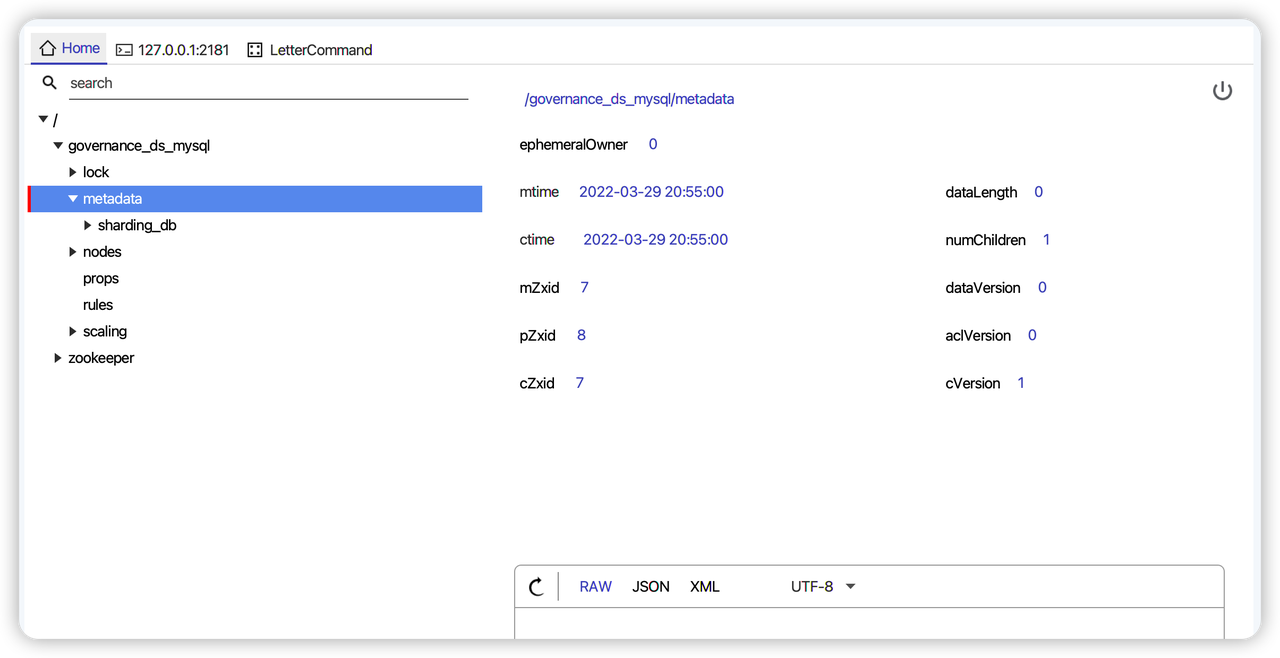Image resolution: width=1280 pixels, height=658 pixels.
Task: Select RAW view mode
Action: coord(595,587)
